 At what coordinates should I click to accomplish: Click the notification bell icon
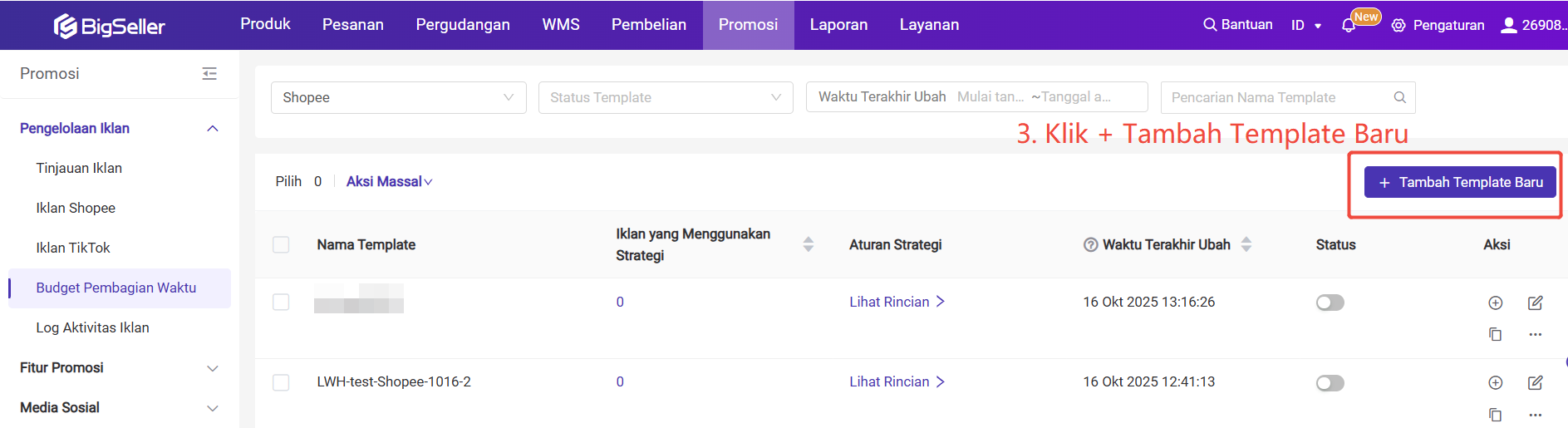pos(1348,26)
